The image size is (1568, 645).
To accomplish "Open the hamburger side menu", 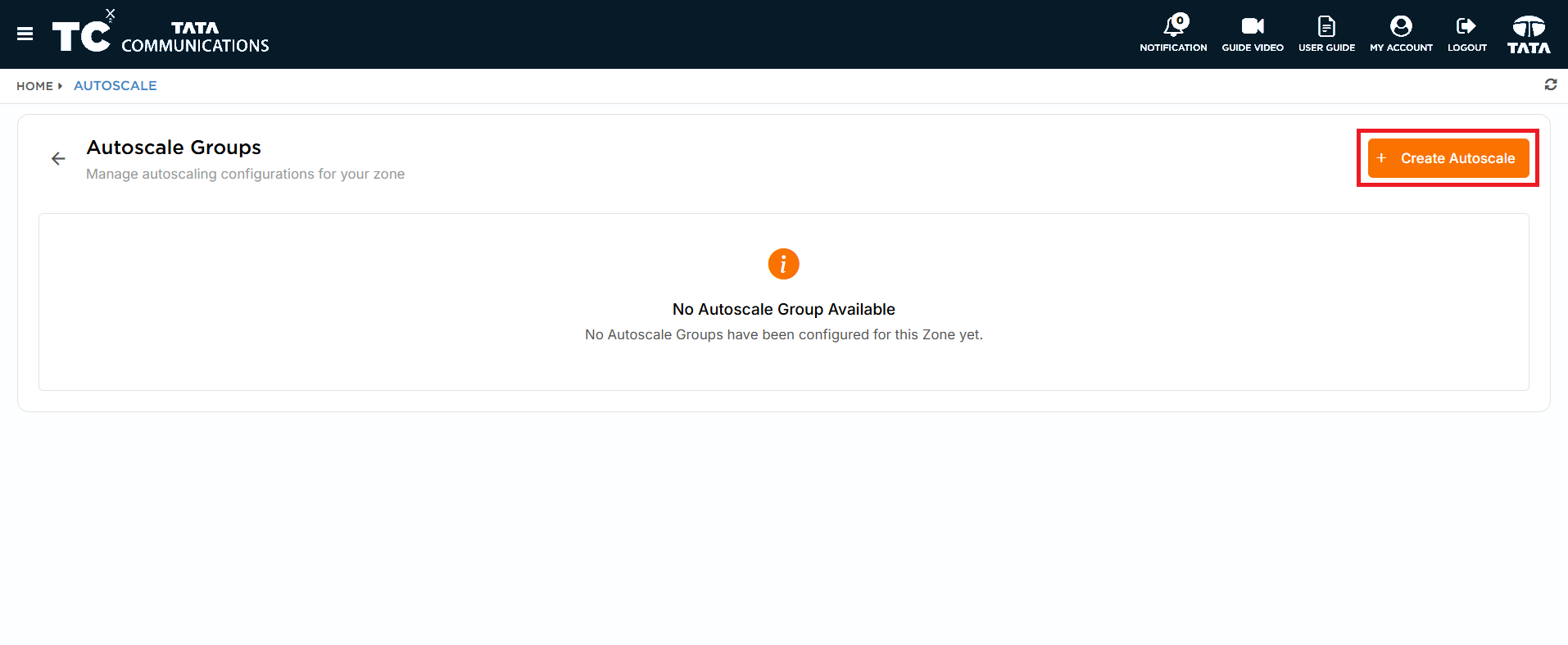I will pos(25,34).
